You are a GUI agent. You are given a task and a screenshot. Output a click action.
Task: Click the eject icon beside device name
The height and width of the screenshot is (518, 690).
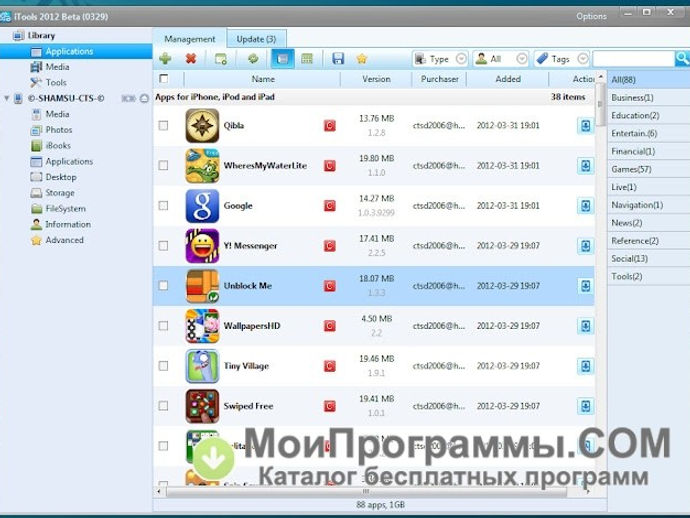pos(144,98)
